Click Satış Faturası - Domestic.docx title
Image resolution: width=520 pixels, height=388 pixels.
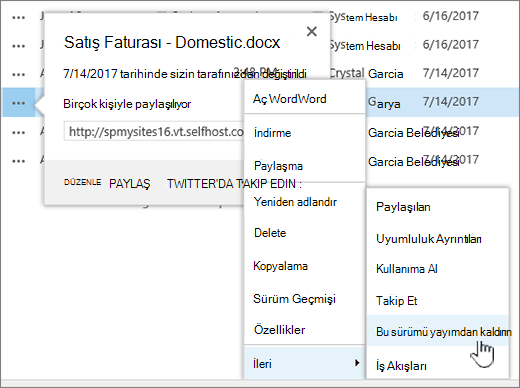[x=172, y=43]
